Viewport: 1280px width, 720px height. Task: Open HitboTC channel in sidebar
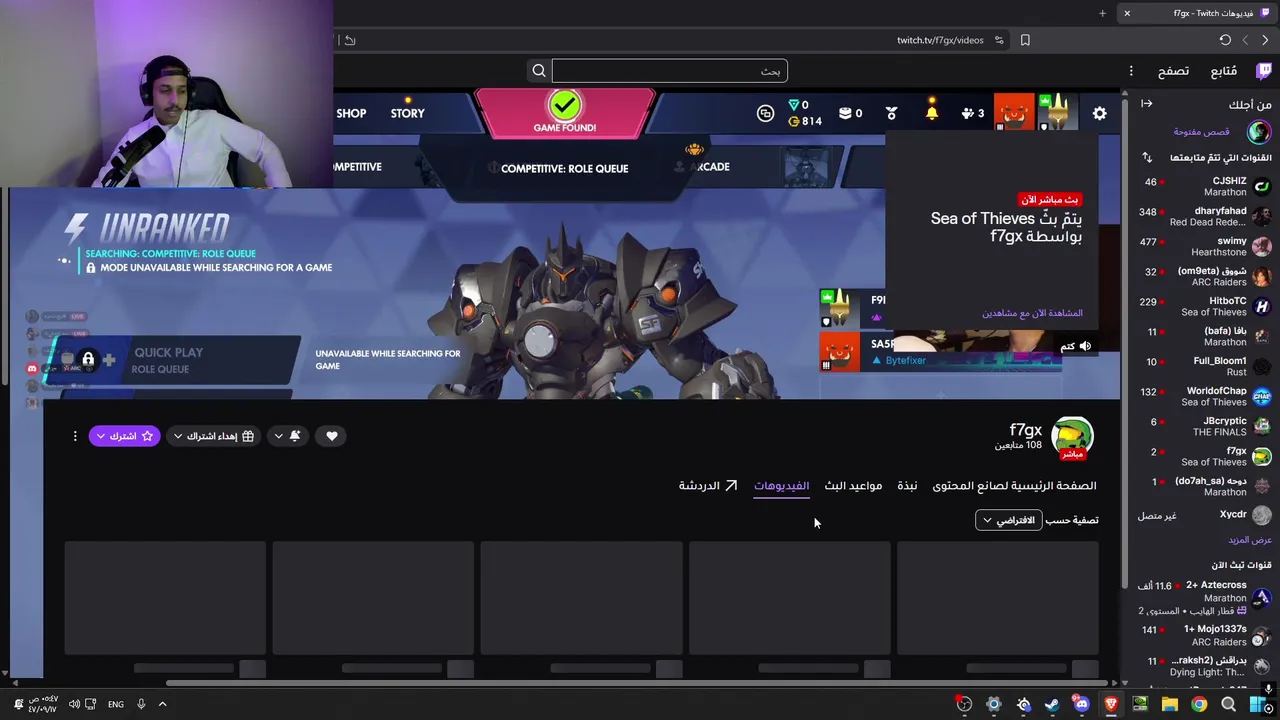1206,307
